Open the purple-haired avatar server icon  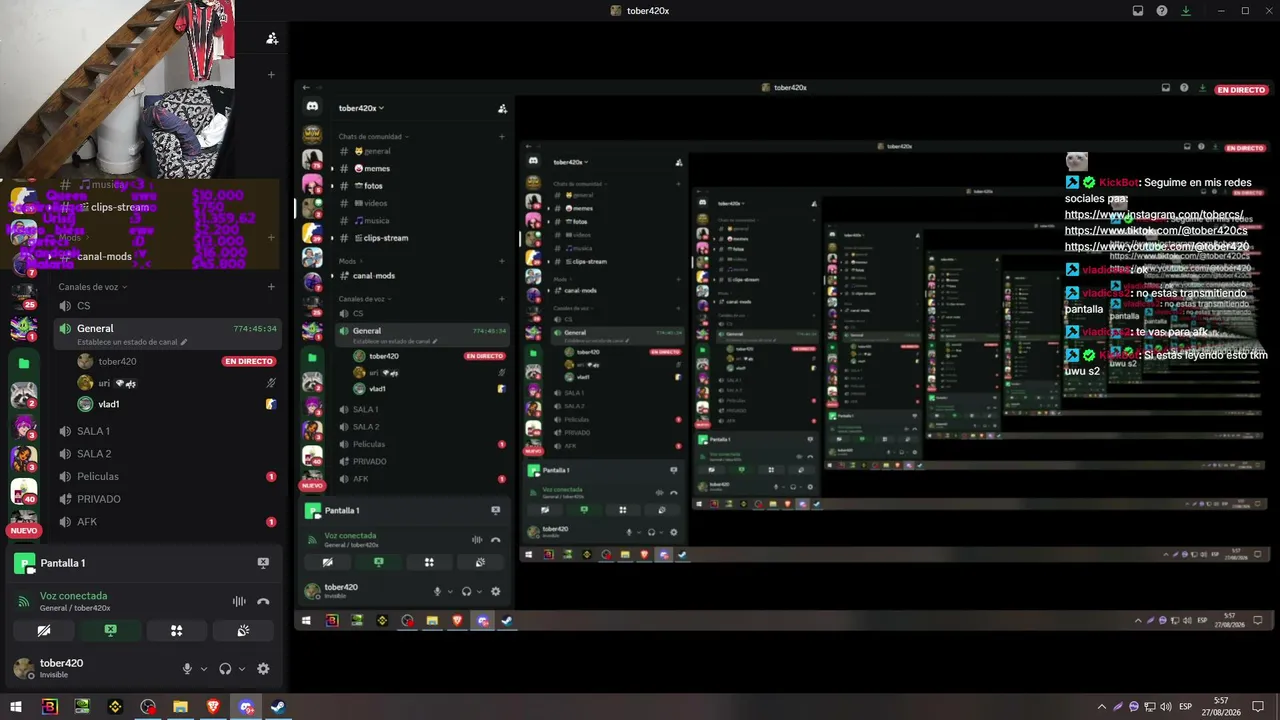pos(24,427)
